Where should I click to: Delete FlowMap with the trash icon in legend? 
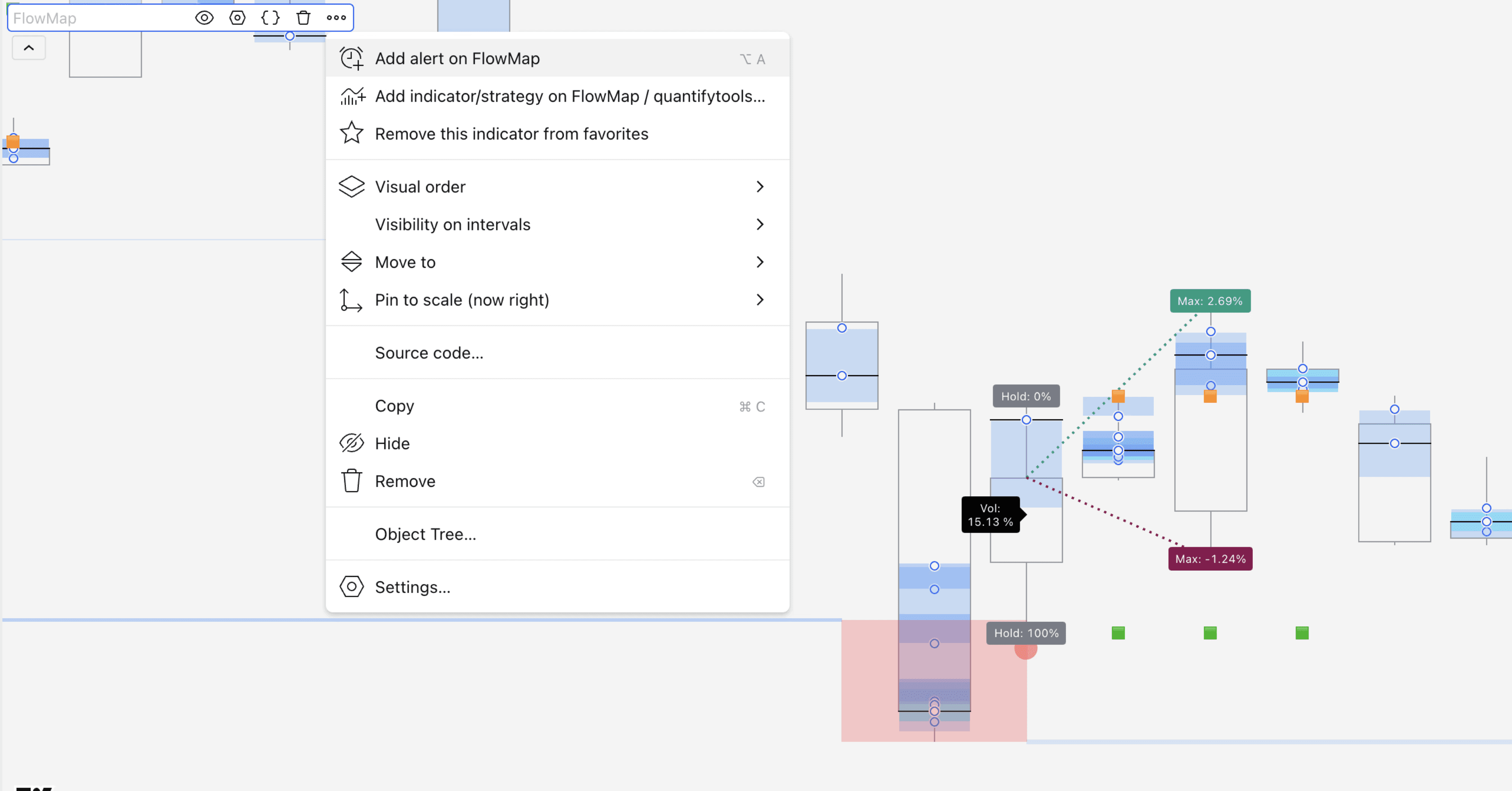[303, 18]
